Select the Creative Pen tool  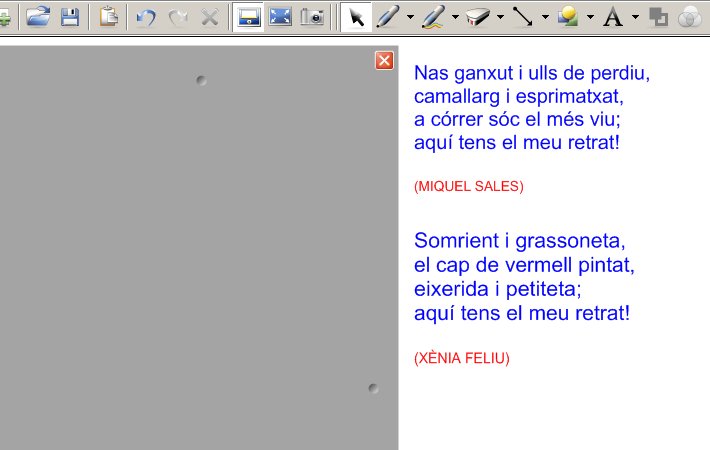[433, 17]
